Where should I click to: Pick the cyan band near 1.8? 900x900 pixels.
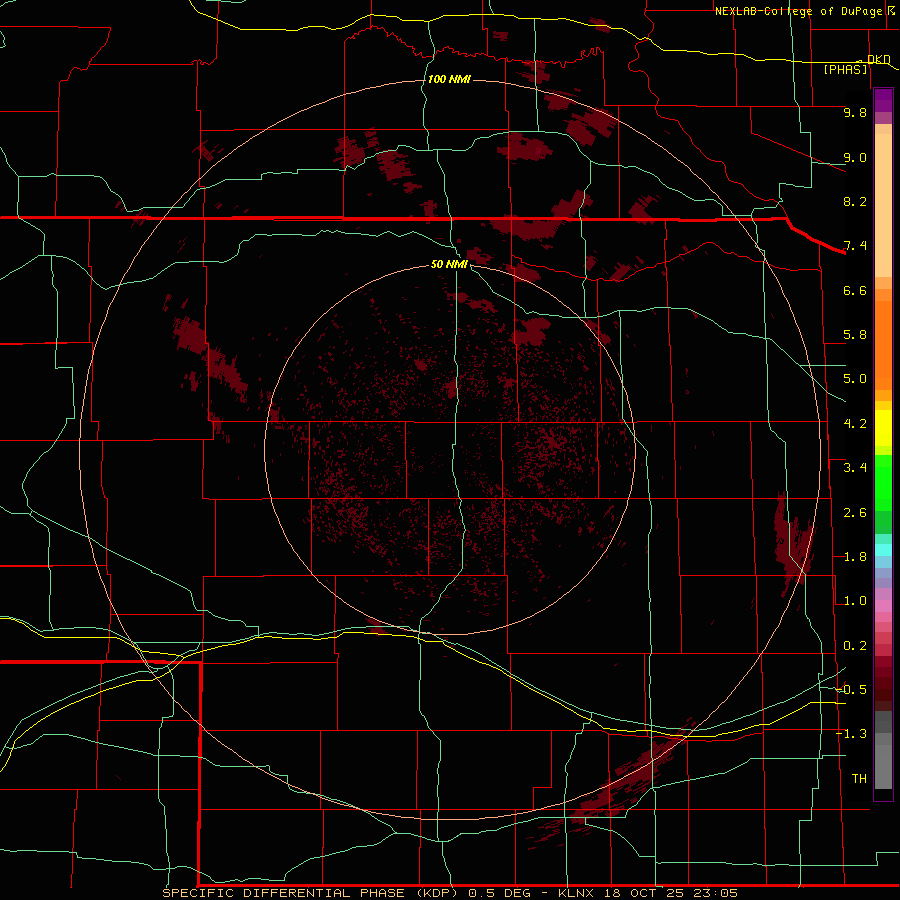coord(883,550)
